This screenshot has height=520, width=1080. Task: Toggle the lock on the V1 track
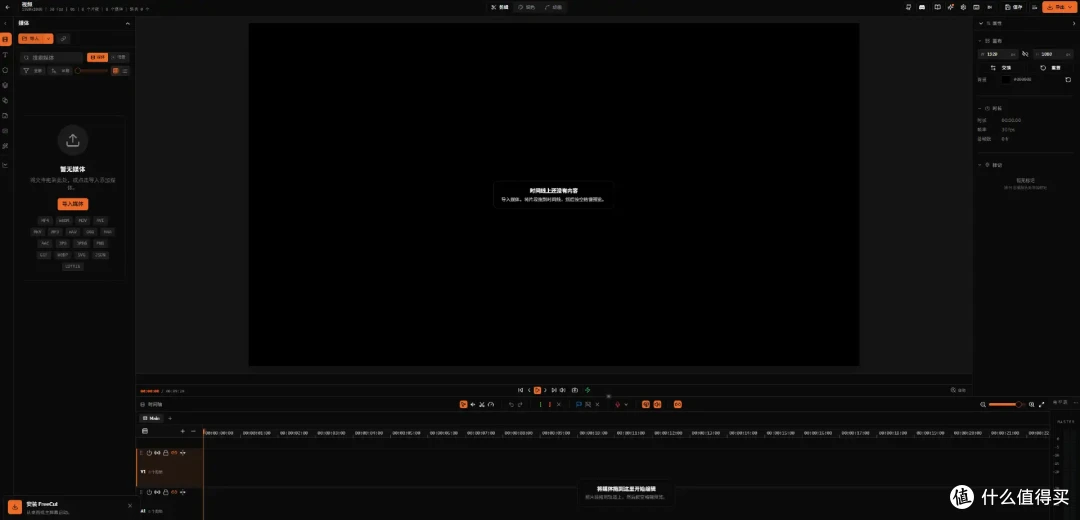coord(166,453)
